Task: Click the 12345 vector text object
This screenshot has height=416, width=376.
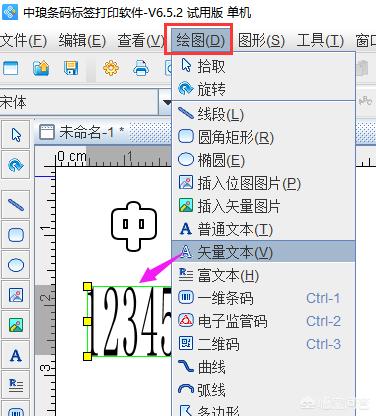Action: [x=130, y=321]
